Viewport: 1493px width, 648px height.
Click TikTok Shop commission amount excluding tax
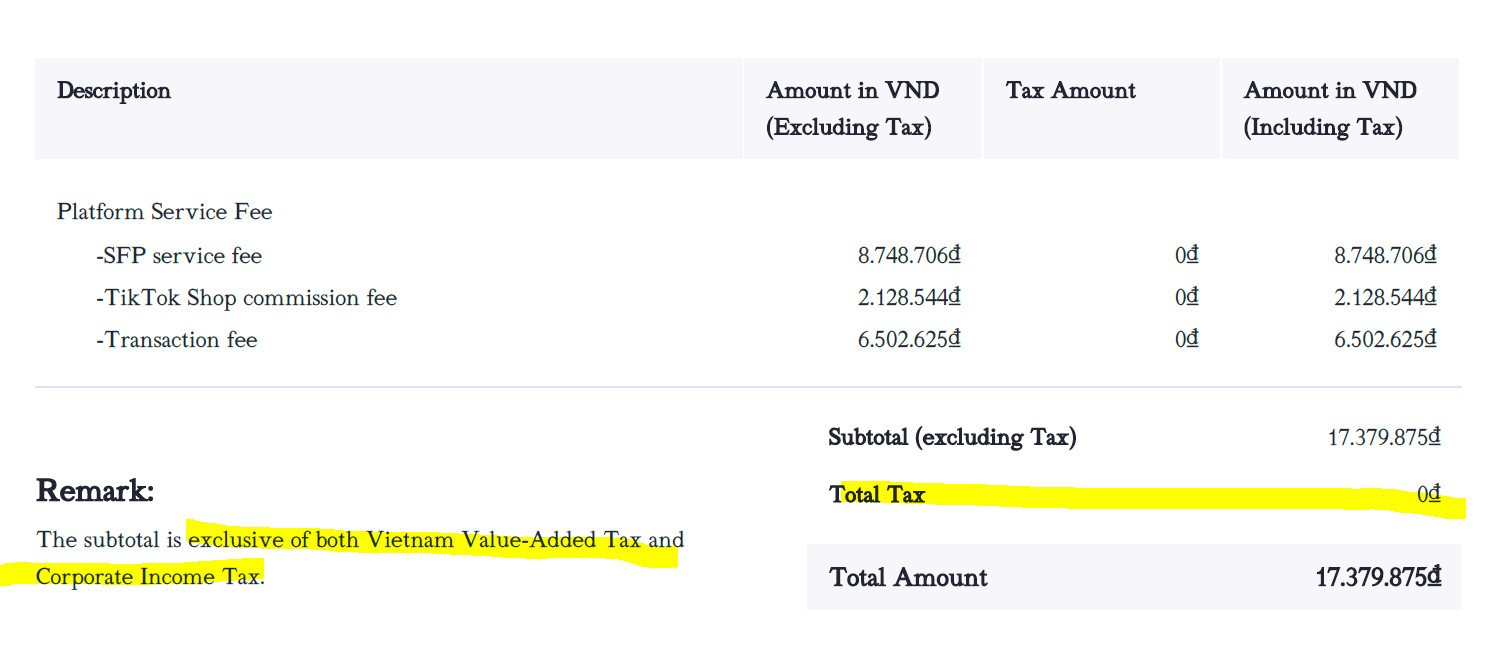pyautogui.click(x=908, y=298)
